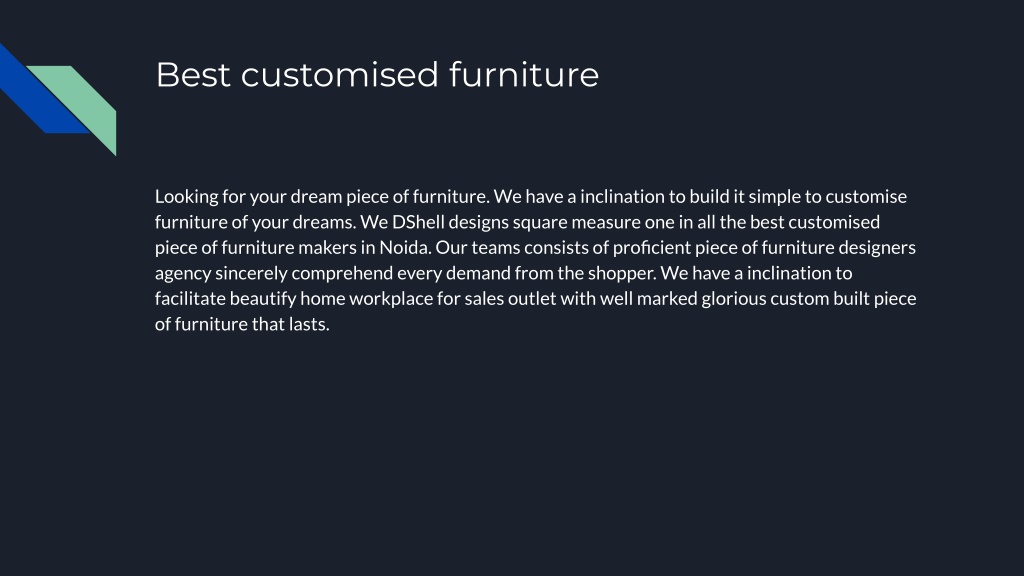This screenshot has height=576, width=1024.
Task: Click empty dark area below the paragraph
Action: coord(512,451)
